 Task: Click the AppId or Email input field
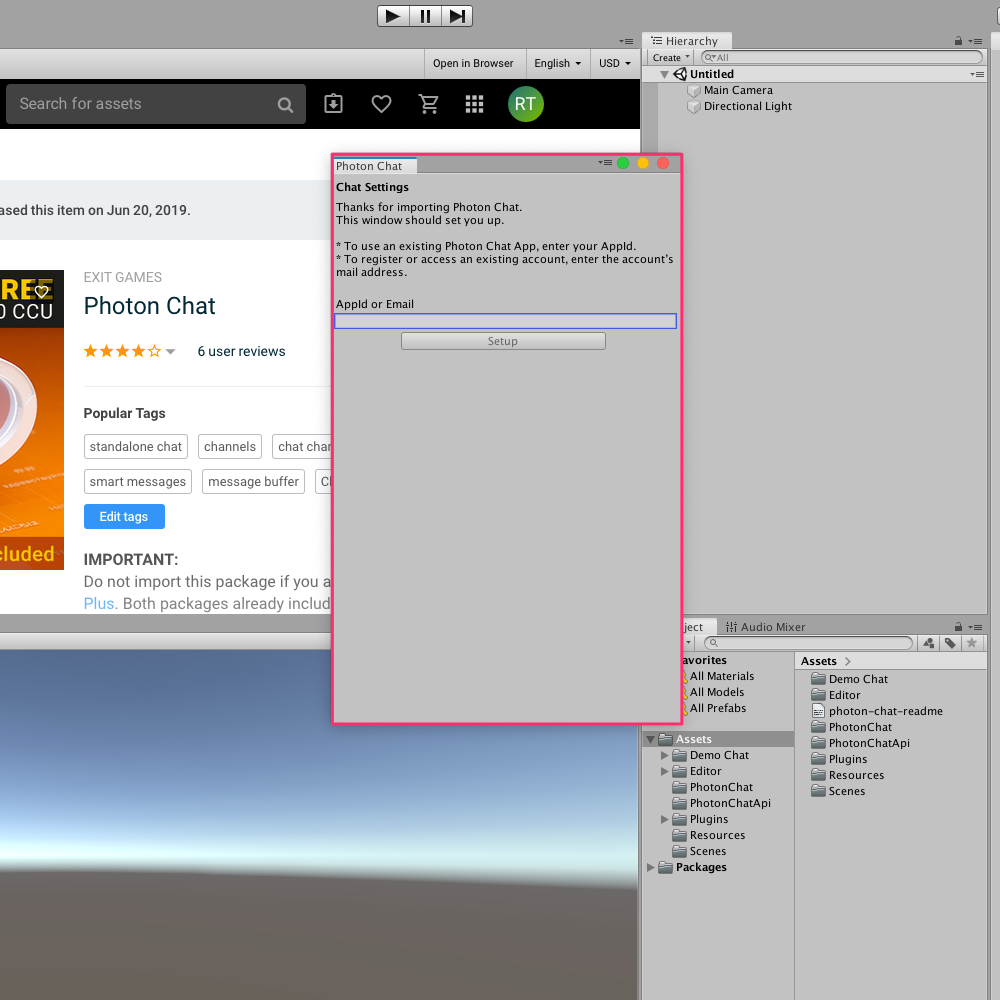(x=505, y=321)
